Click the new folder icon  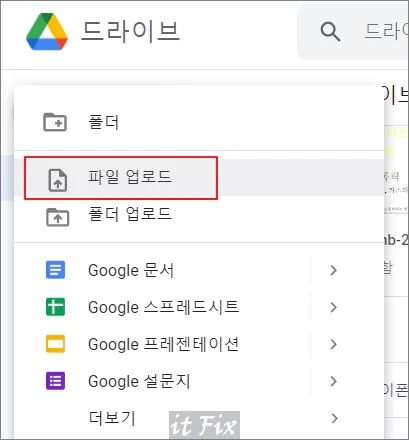[x=55, y=122]
